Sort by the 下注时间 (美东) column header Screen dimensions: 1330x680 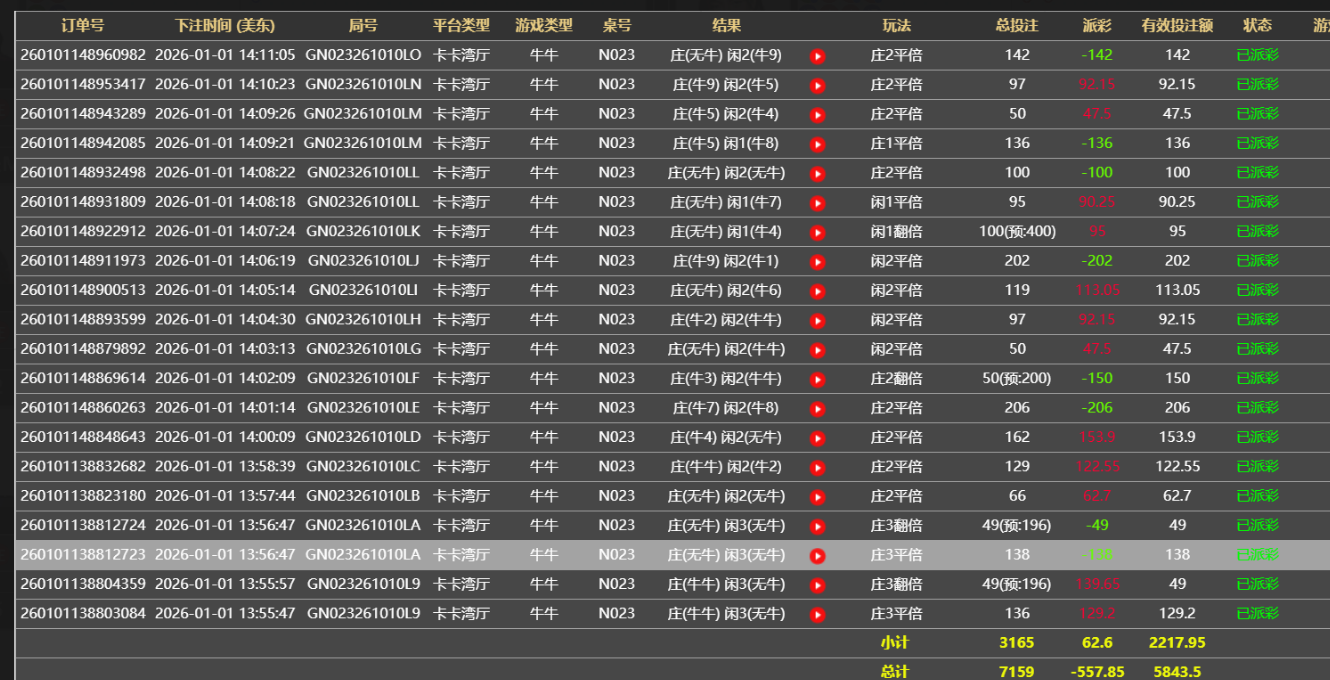tap(225, 25)
